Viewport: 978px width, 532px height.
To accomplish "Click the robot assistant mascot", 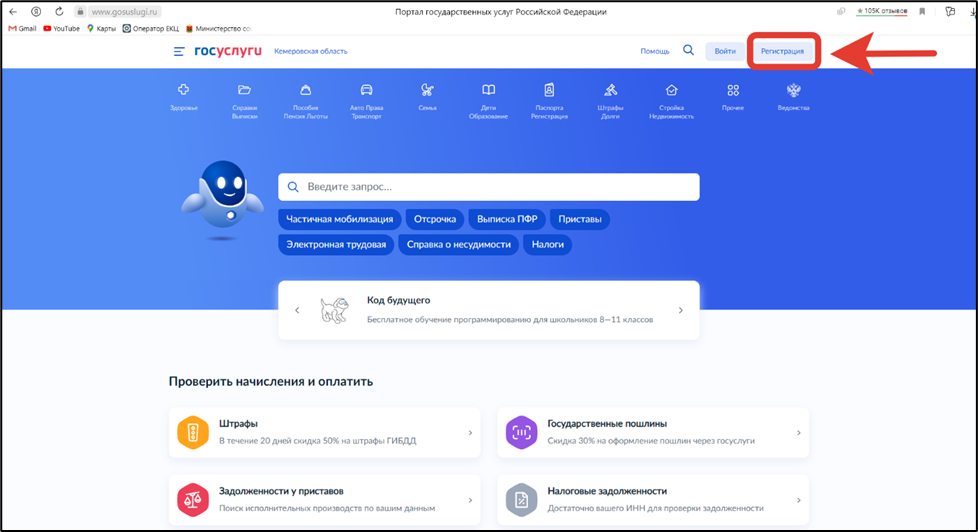I will tap(223, 198).
